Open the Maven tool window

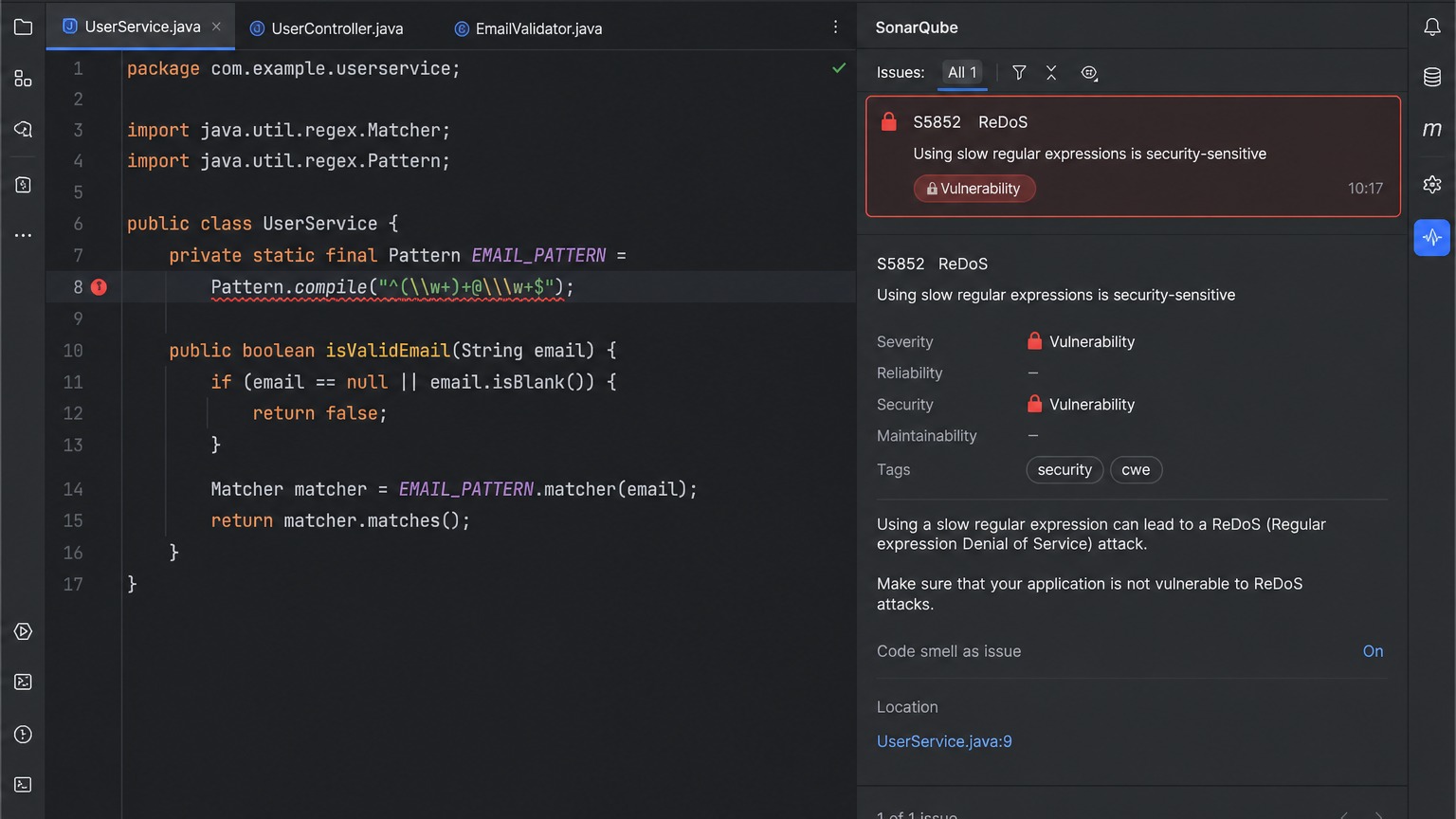1432,129
